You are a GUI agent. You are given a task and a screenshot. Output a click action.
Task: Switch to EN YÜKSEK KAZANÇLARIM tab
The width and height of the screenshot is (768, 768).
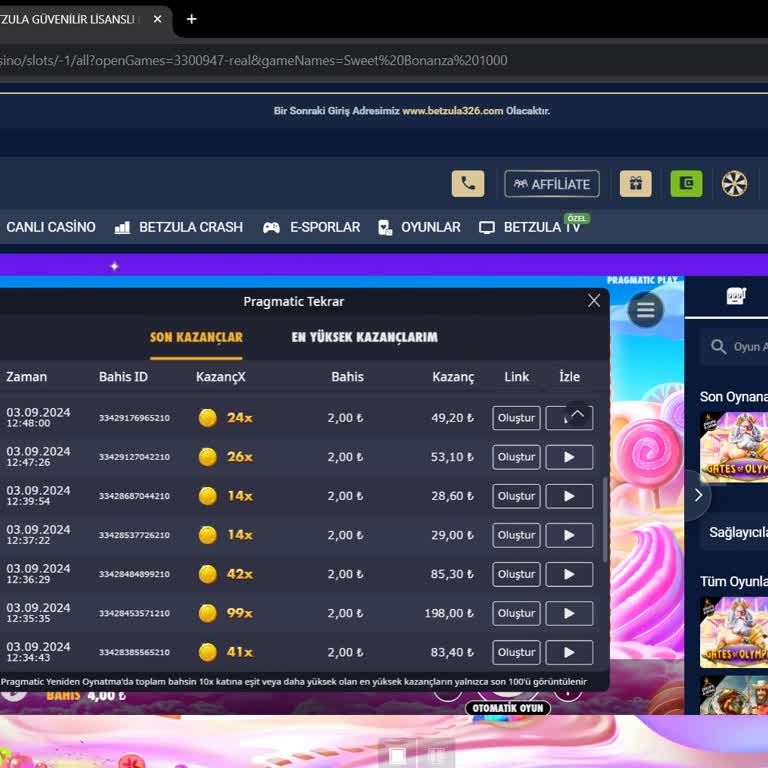click(x=364, y=337)
